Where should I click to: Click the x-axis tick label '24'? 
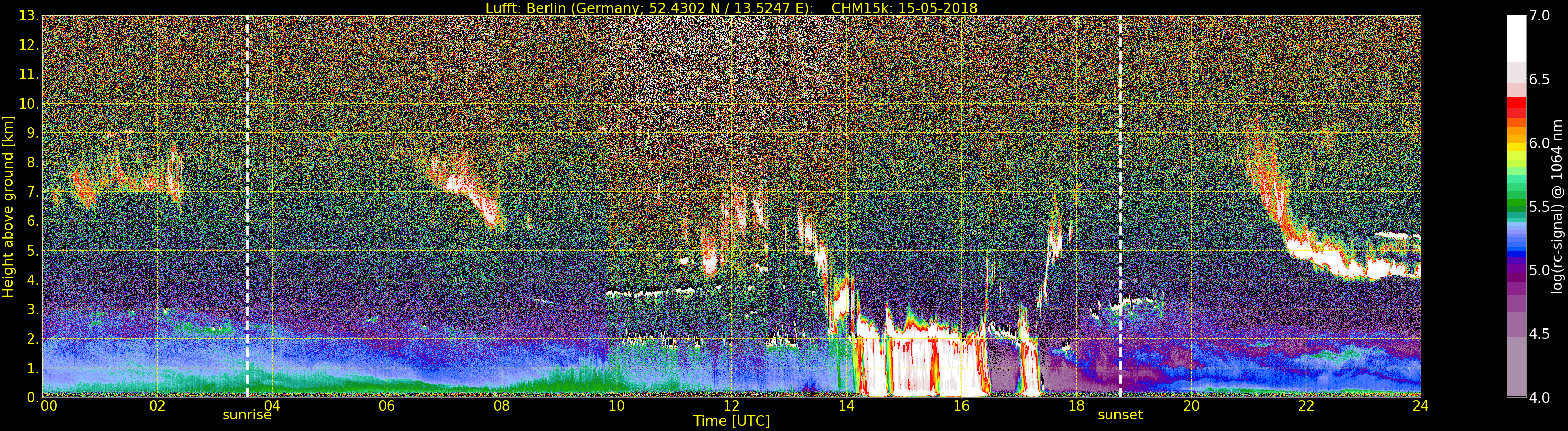click(x=1421, y=406)
